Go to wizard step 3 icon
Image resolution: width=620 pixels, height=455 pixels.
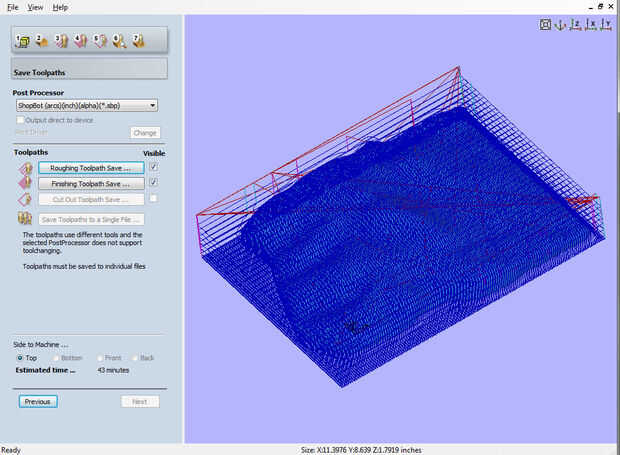[x=61, y=41]
